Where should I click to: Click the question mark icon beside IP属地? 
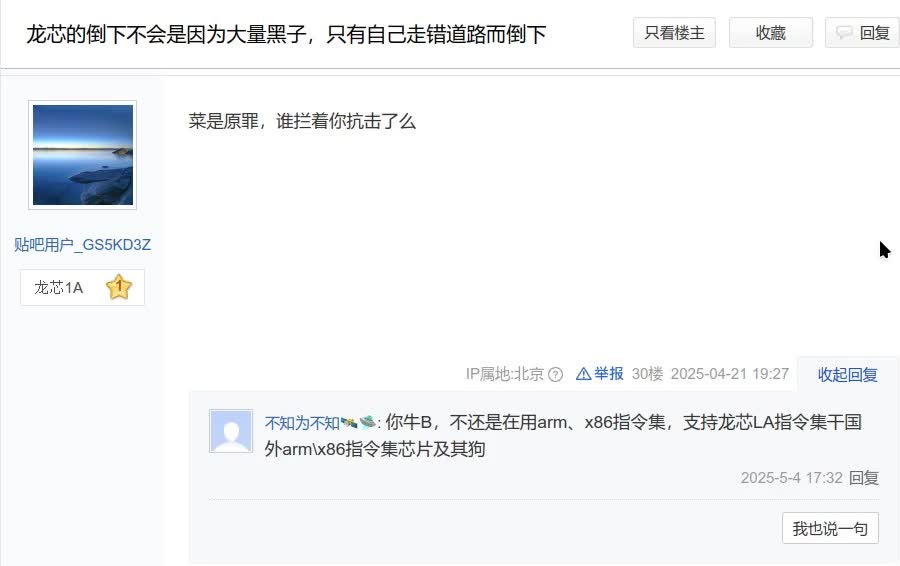click(555, 375)
